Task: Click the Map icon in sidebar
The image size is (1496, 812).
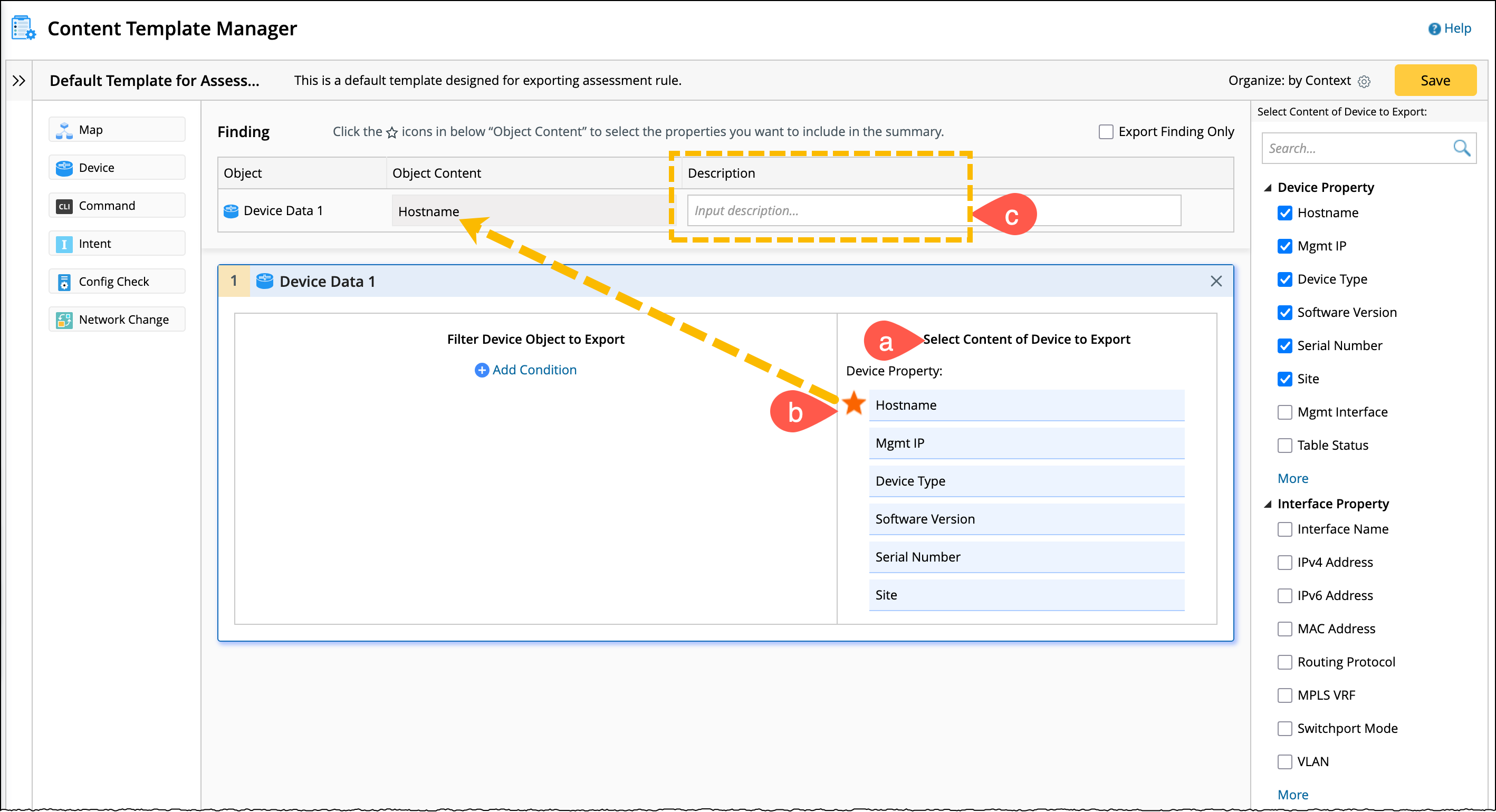Action: click(x=64, y=130)
